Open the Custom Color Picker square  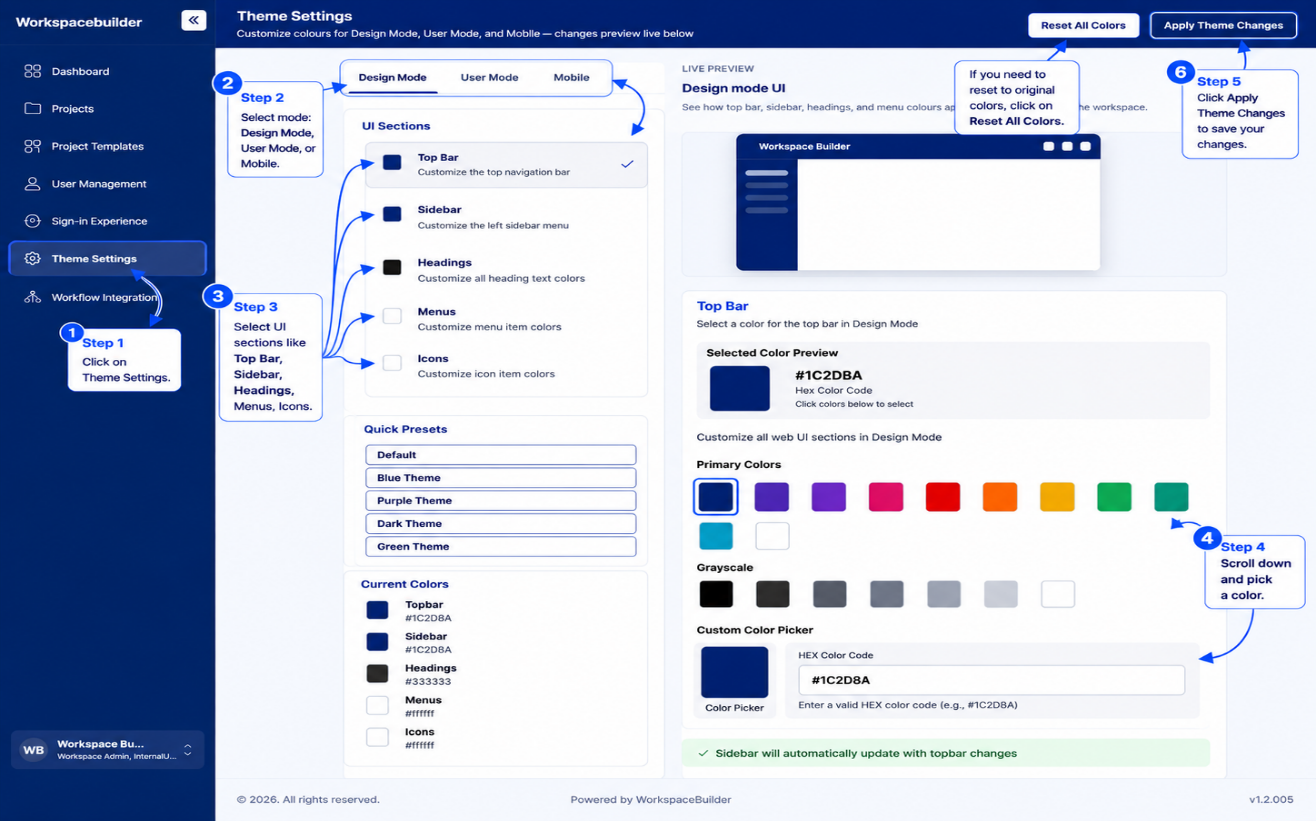pyautogui.click(x=735, y=672)
